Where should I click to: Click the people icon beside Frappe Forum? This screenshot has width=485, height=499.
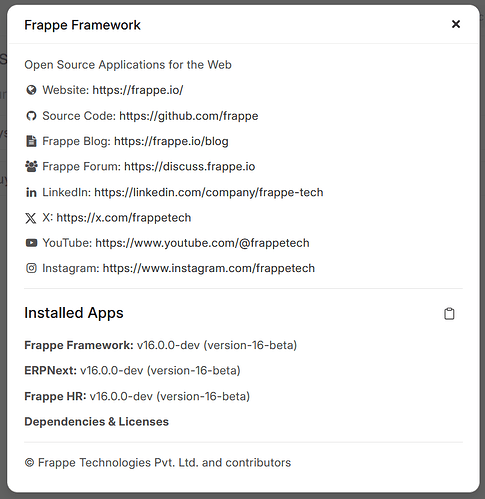(31, 166)
